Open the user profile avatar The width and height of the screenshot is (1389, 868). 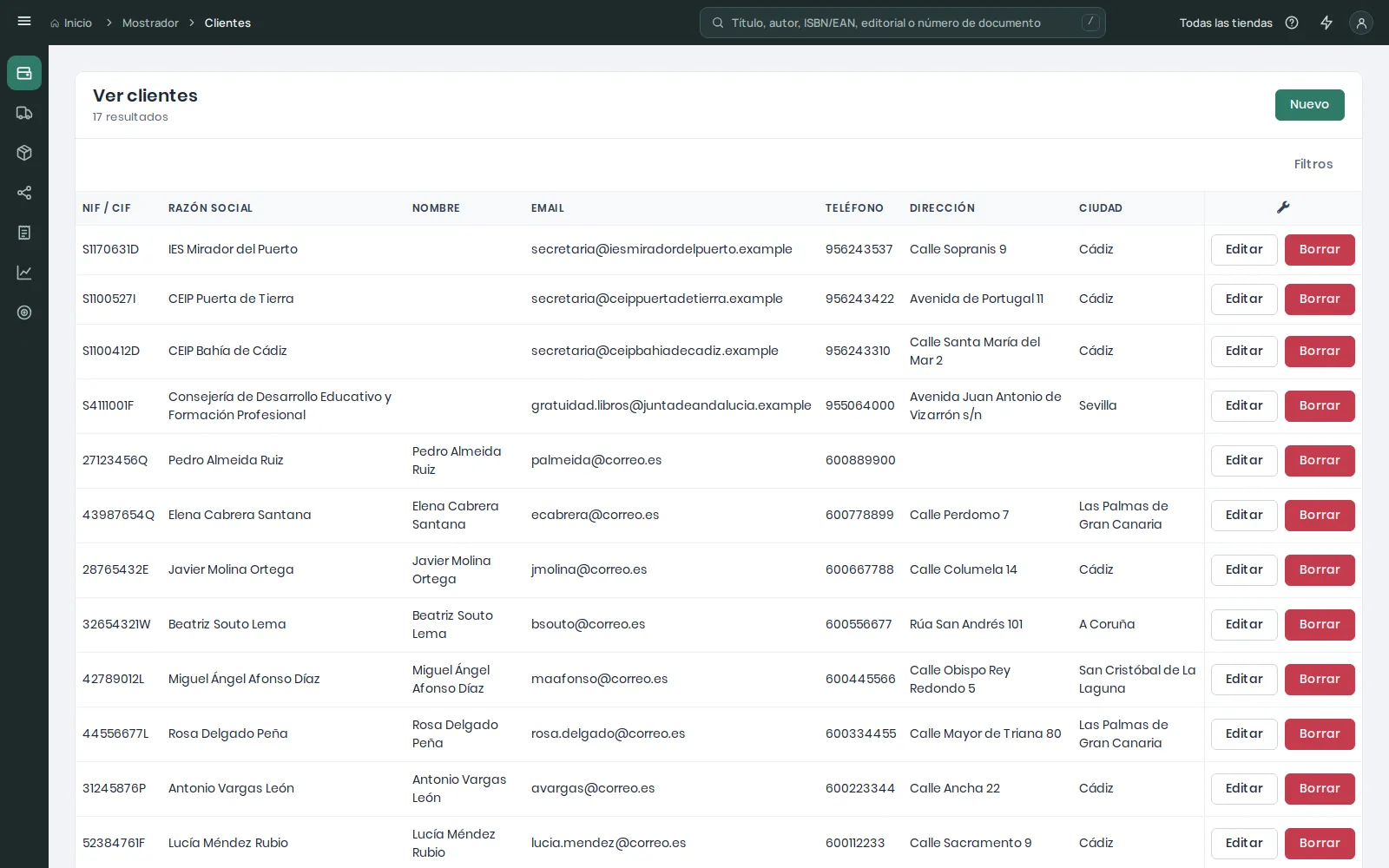pyautogui.click(x=1361, y=23)
